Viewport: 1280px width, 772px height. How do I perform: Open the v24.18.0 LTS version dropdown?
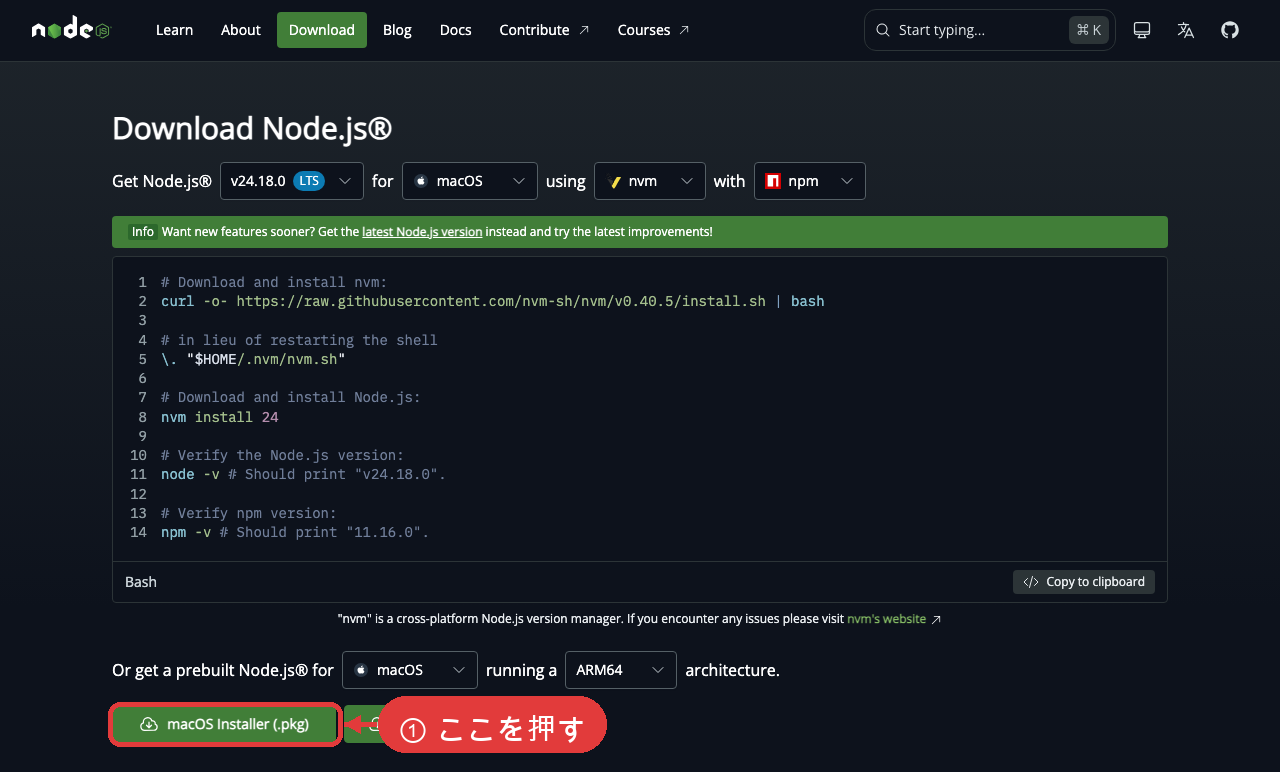click(292, 181)
